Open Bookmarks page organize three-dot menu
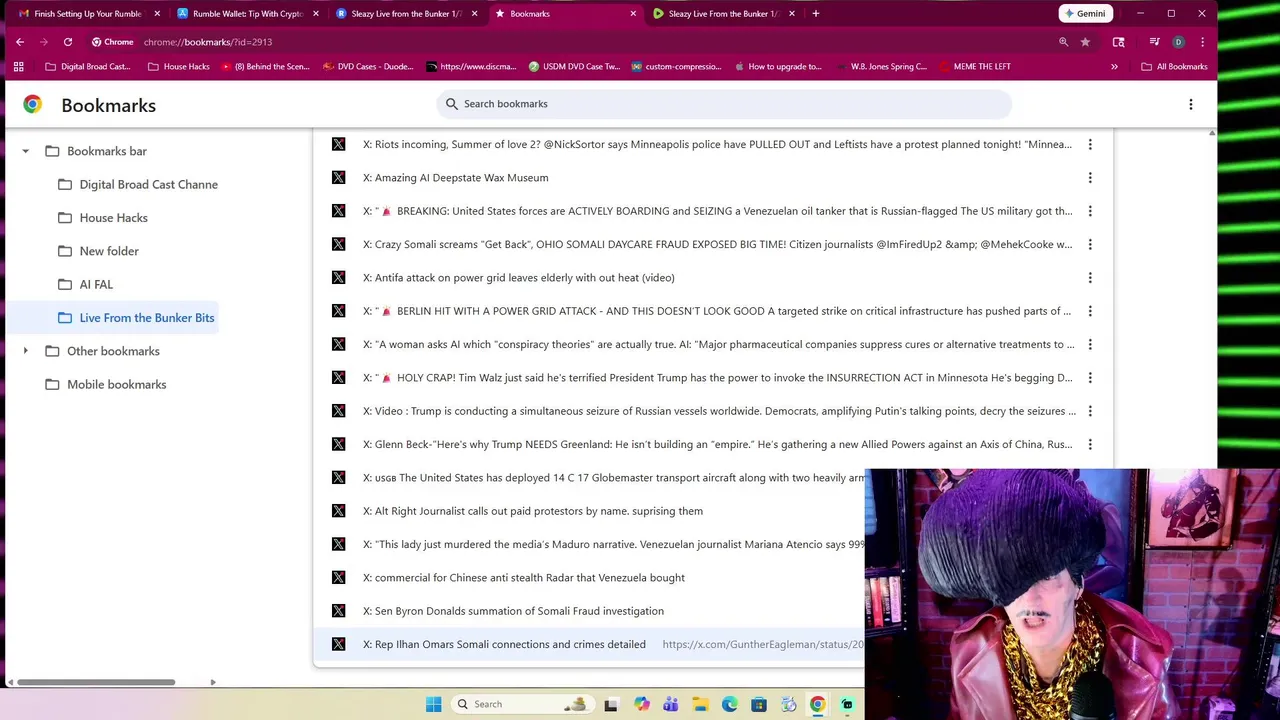 [1190, 104]
